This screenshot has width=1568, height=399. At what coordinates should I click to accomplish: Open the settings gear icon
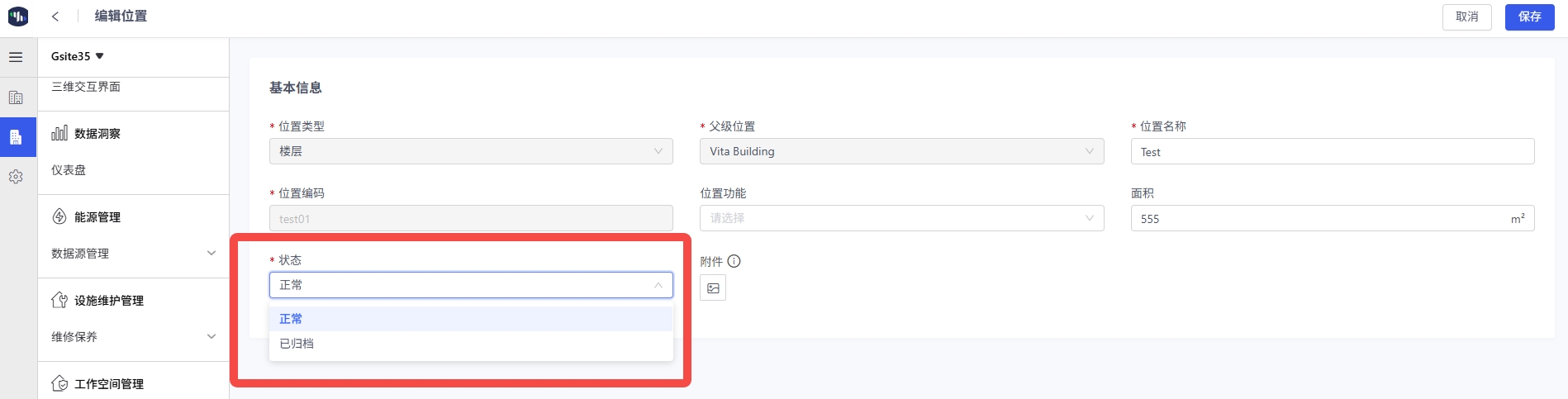16,177
